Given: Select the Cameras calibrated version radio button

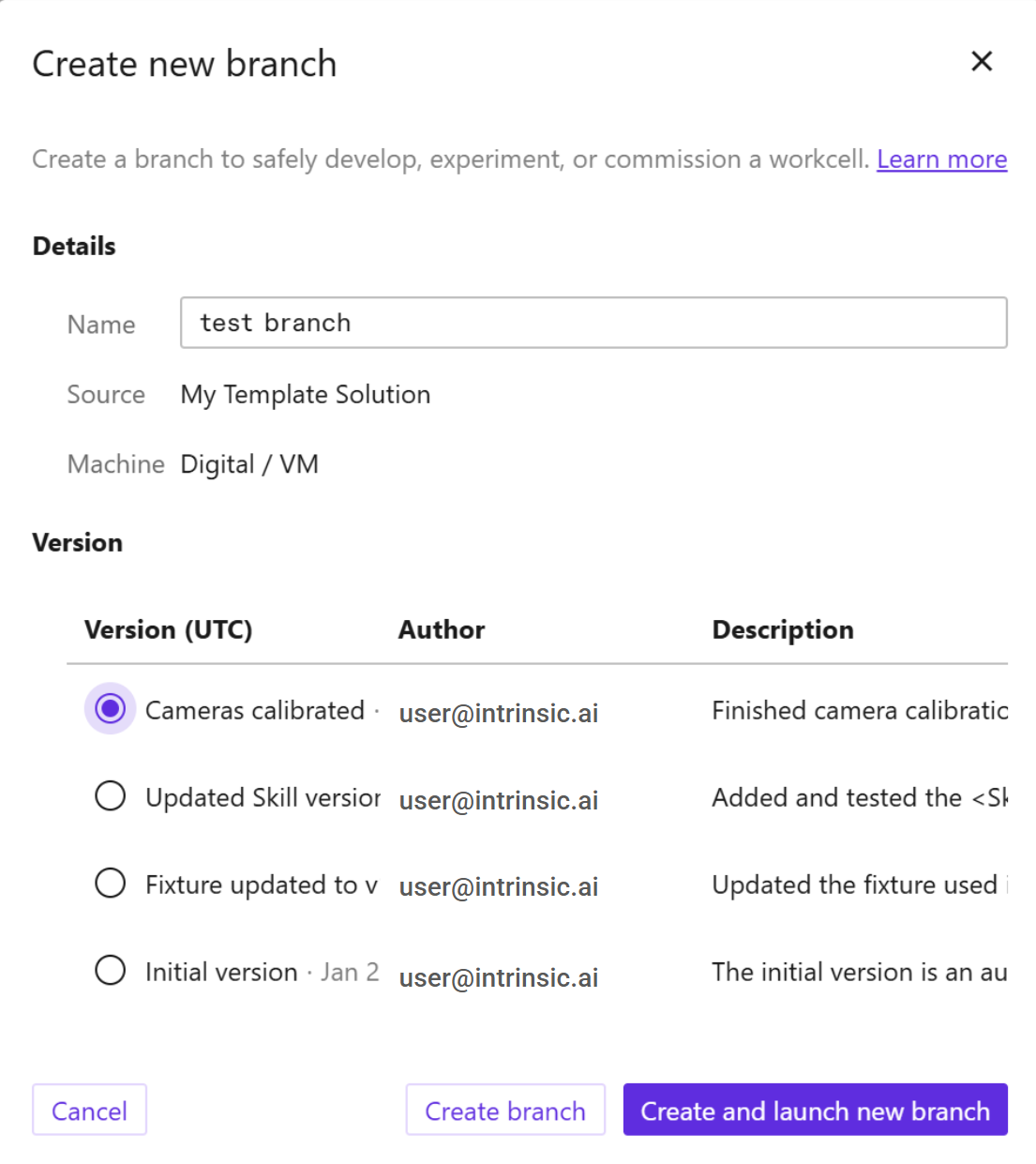Looking at the screenshot, I should [111, 709].
